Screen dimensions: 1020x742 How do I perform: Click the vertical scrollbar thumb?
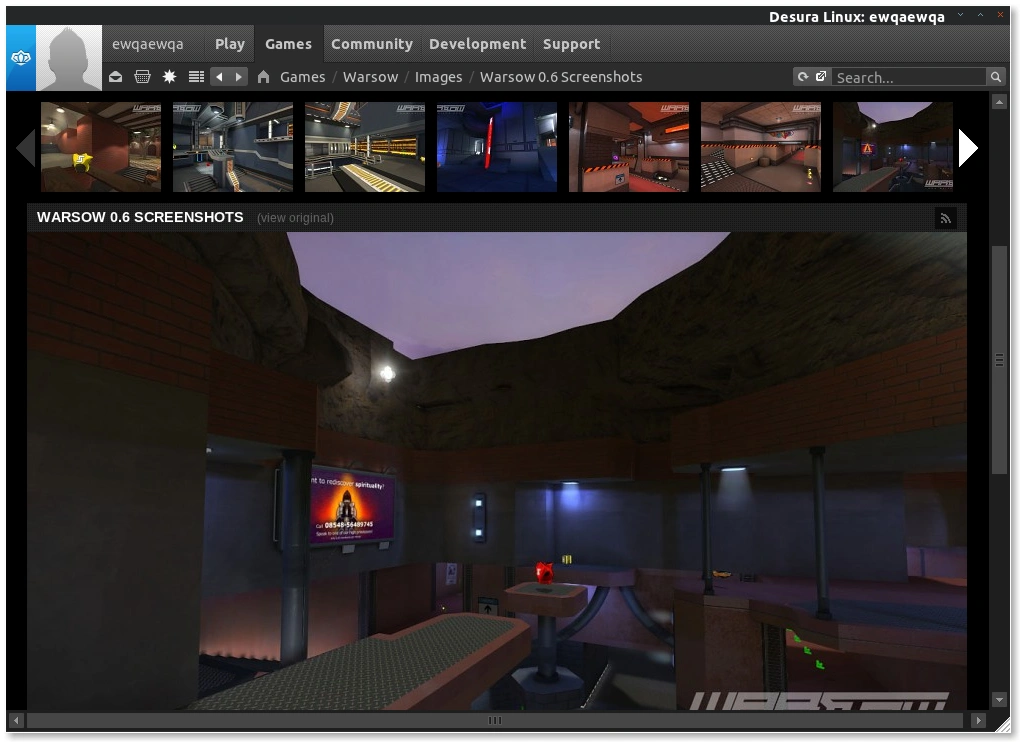[999, 360]
